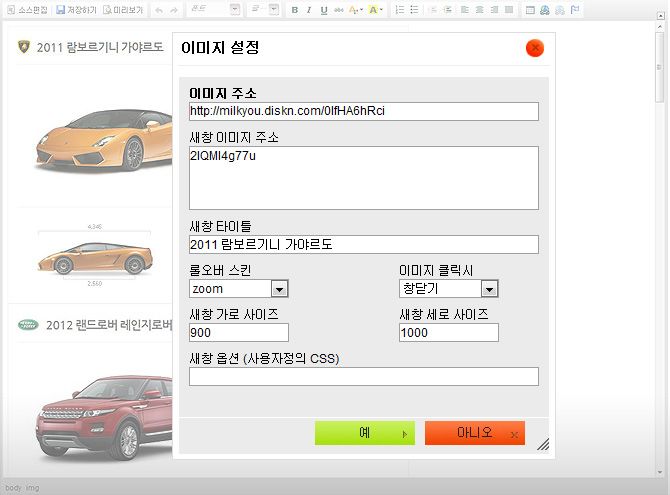Click the Lamborghini logo icon
This screenshot has height=495, width=670.
click(x=24, y=47)
